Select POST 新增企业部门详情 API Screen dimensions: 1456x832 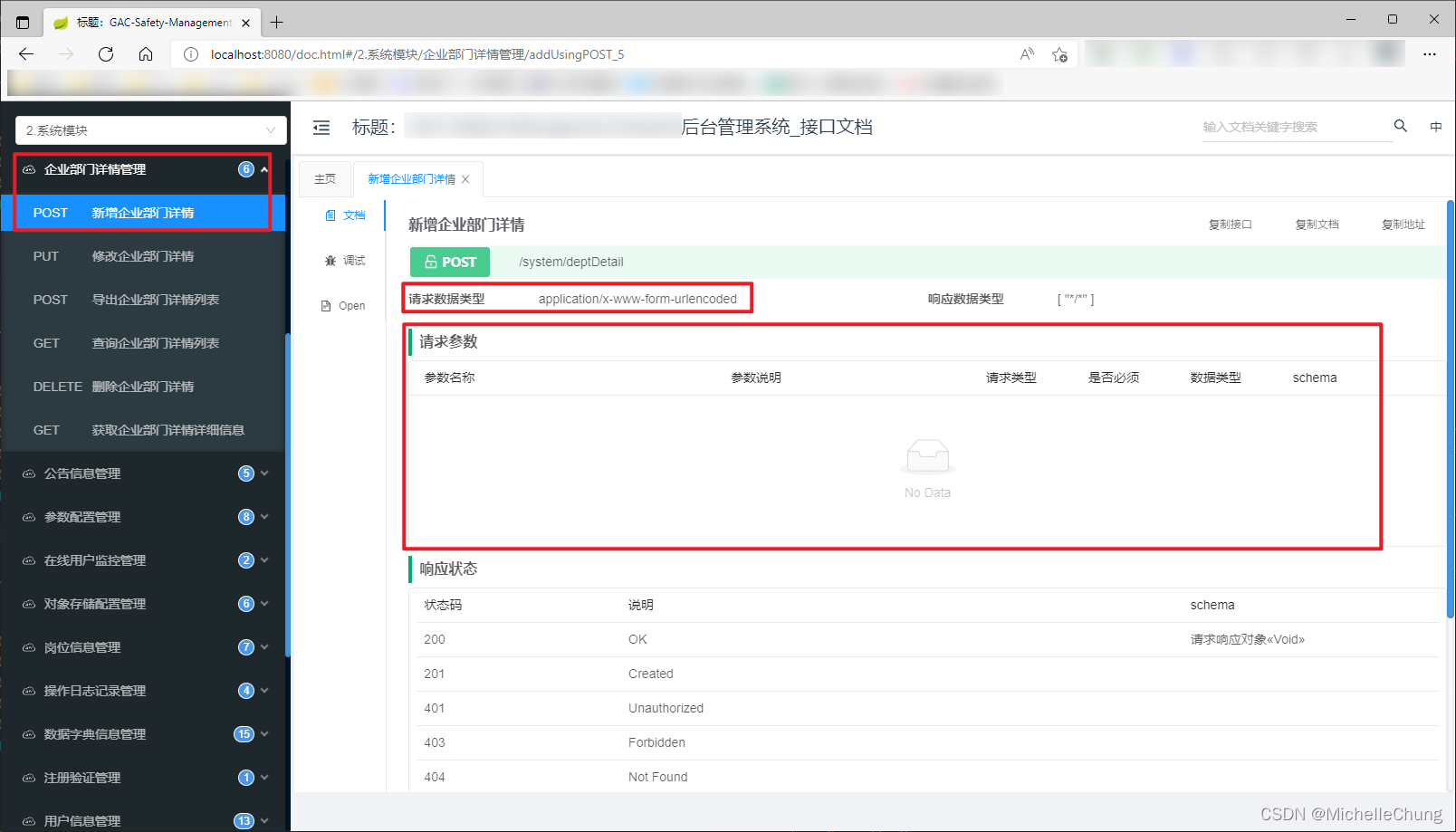(x=143, y=213)
